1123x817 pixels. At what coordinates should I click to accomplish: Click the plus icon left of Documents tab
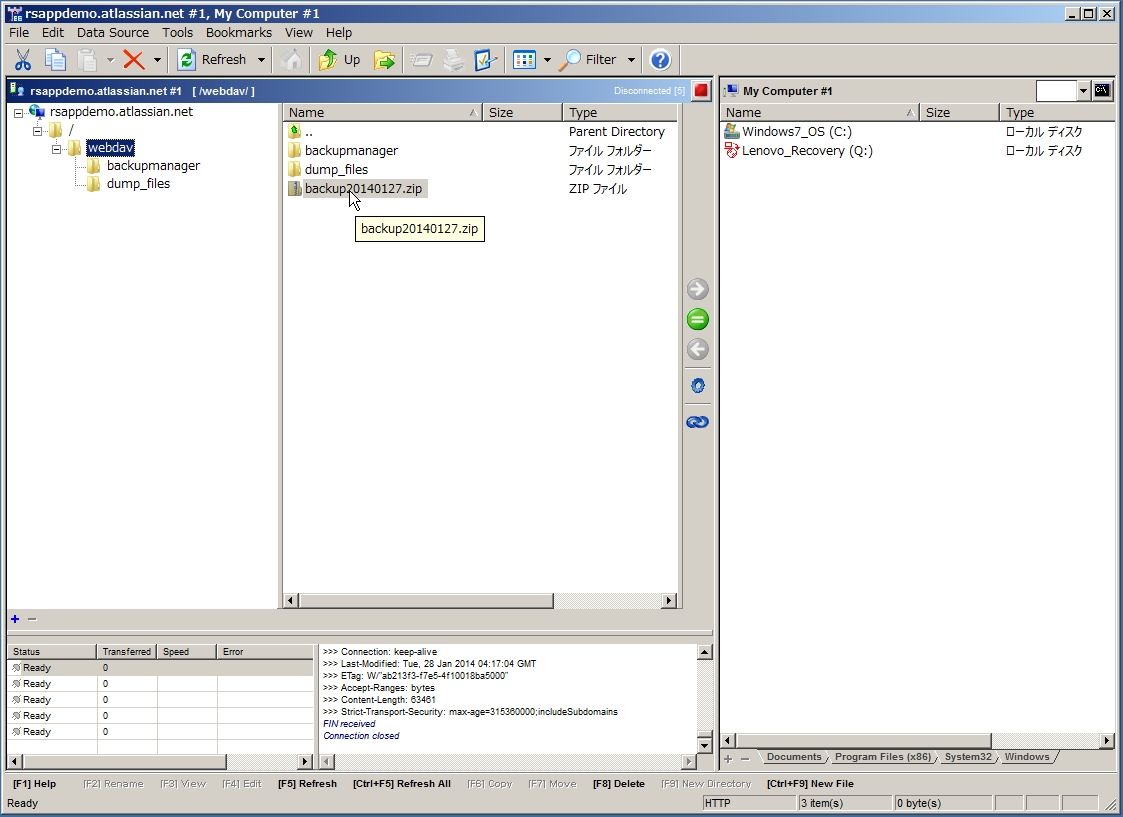(728, 758)
